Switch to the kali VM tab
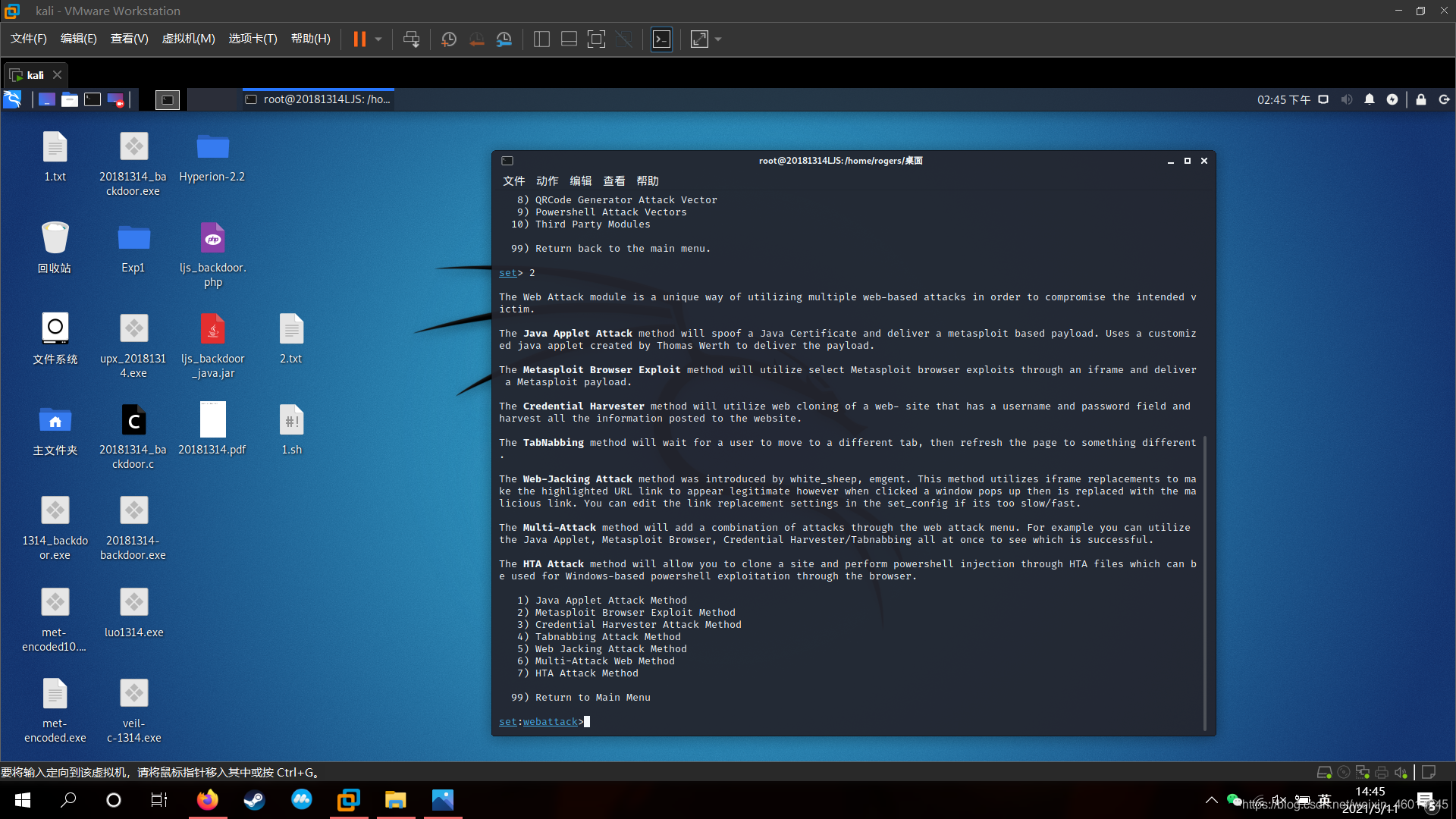The height and width of the screenshot is (819, 1456). point(35,75)
